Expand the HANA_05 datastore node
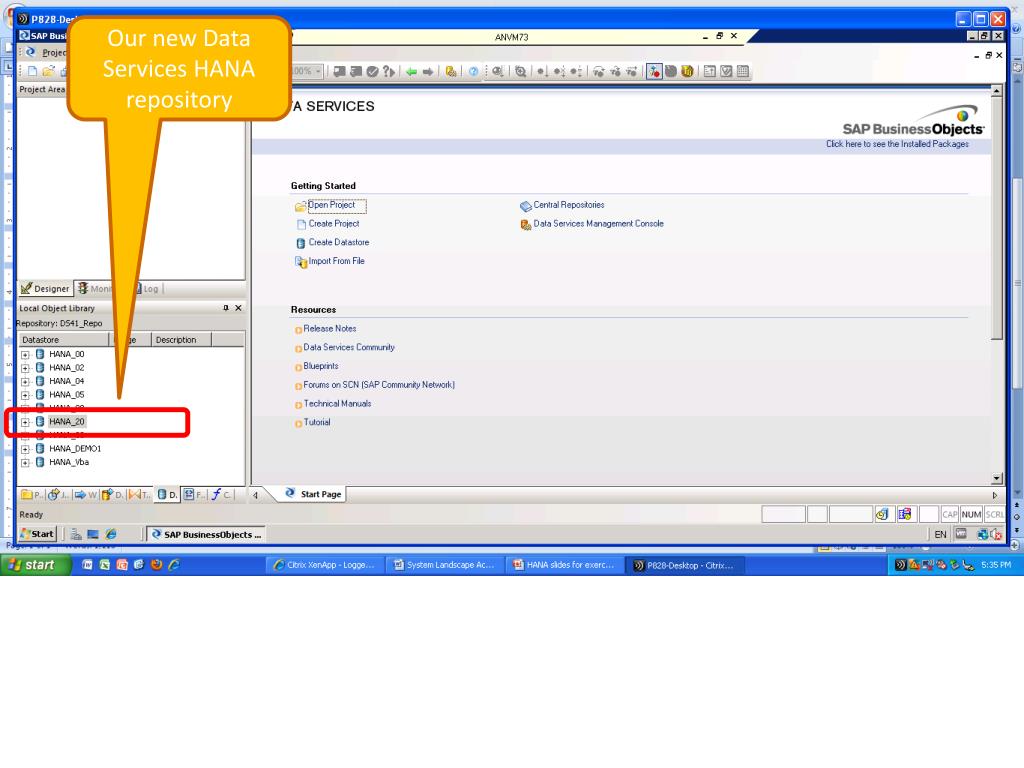1024x768 pixels. (x=25, y=395)
